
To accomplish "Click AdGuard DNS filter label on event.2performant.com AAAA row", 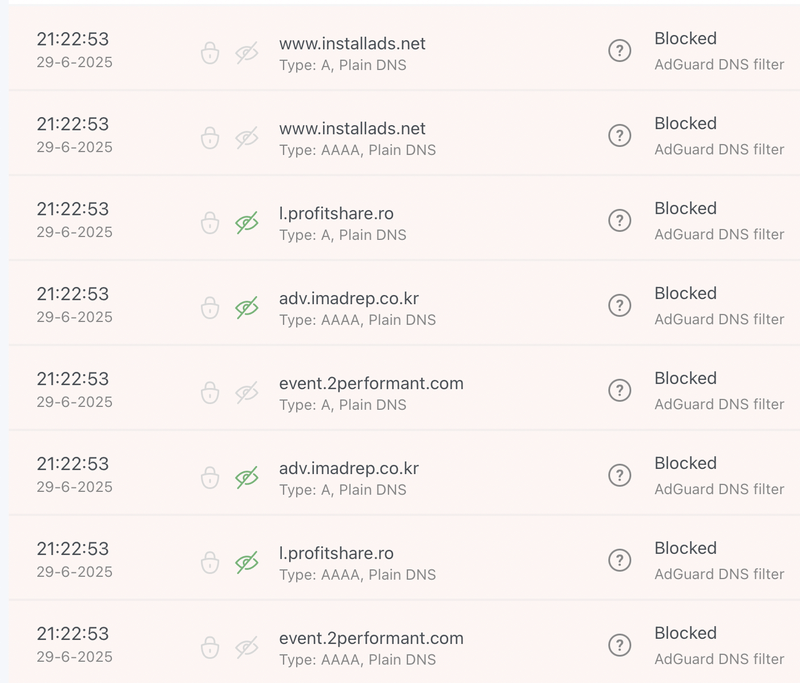I will pos(719,659).
